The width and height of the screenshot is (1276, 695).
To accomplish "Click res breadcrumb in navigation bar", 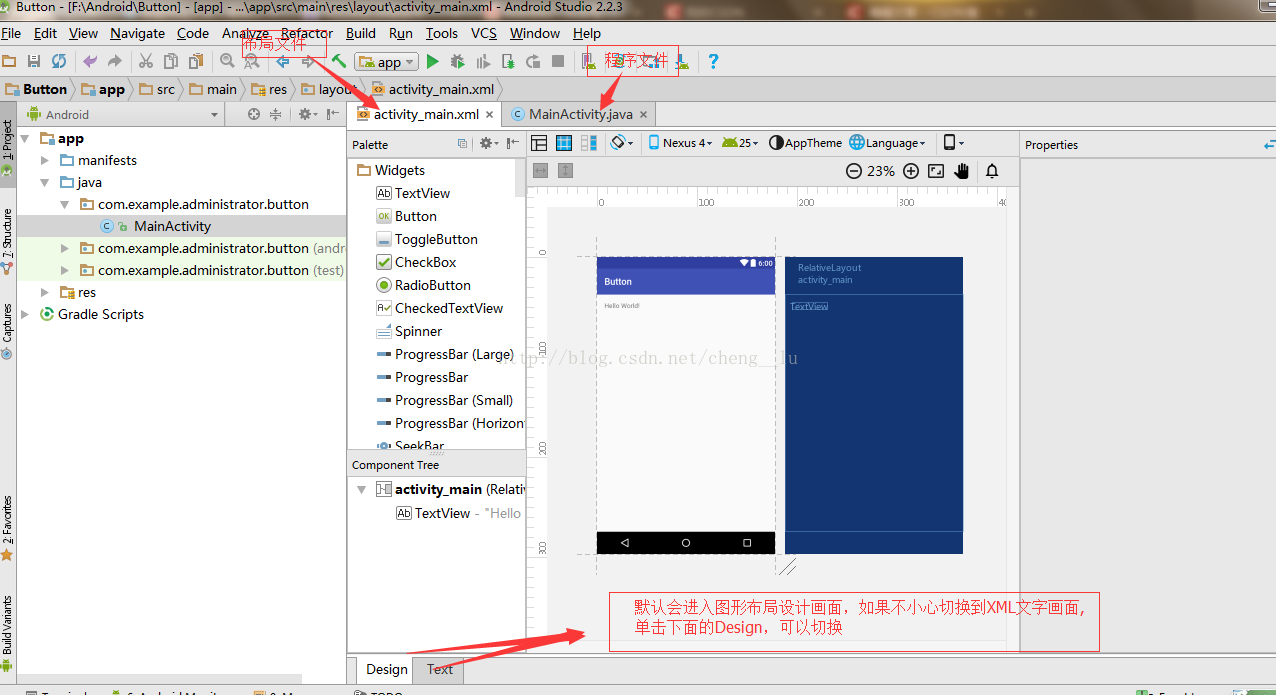I will point(269,89).
